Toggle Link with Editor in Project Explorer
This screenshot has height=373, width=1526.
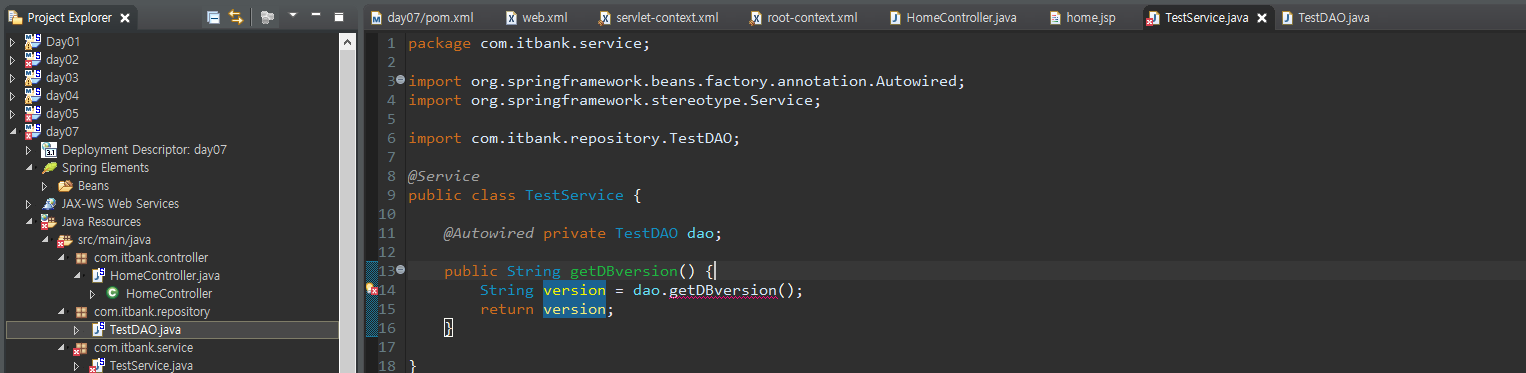236,17
